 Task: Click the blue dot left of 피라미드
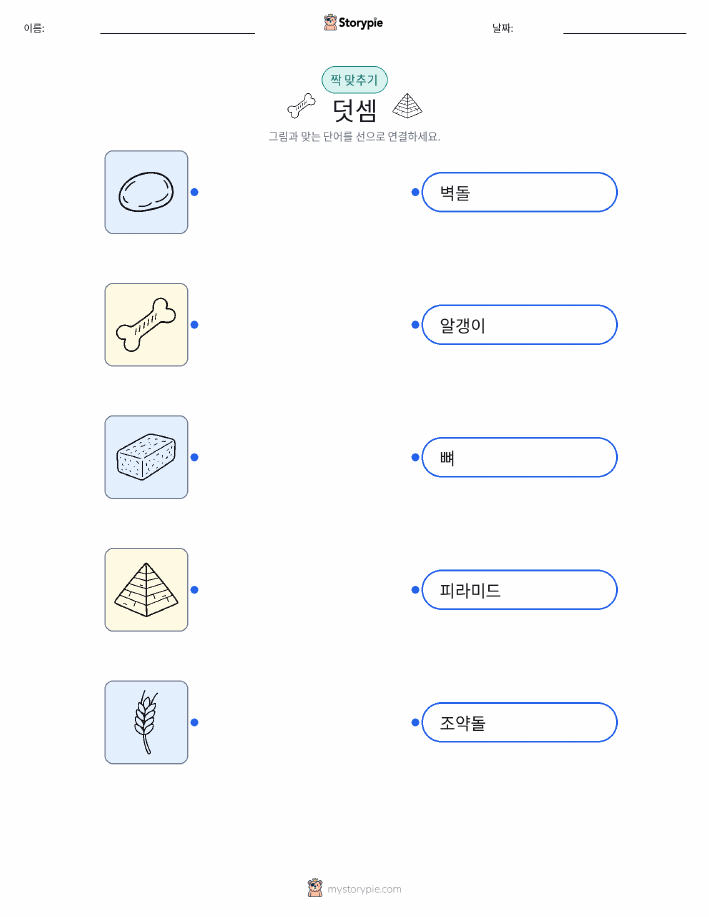(x=415, y=590)
